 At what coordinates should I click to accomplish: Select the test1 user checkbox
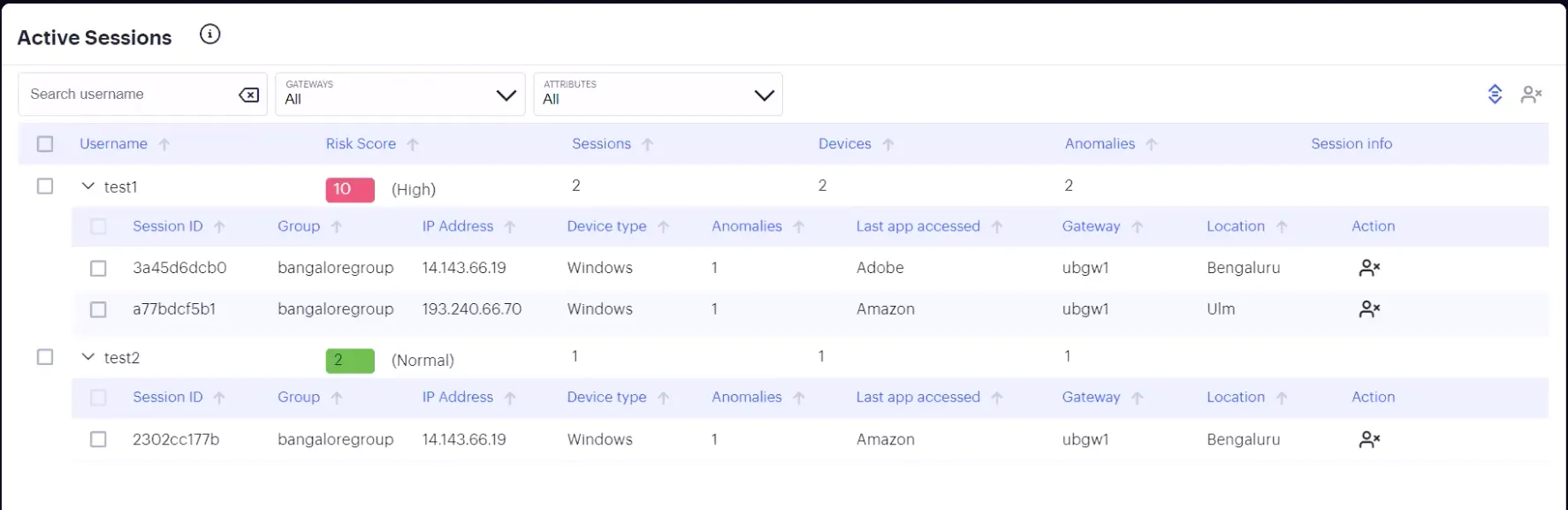pyautogui.click(x=45, y=186)
